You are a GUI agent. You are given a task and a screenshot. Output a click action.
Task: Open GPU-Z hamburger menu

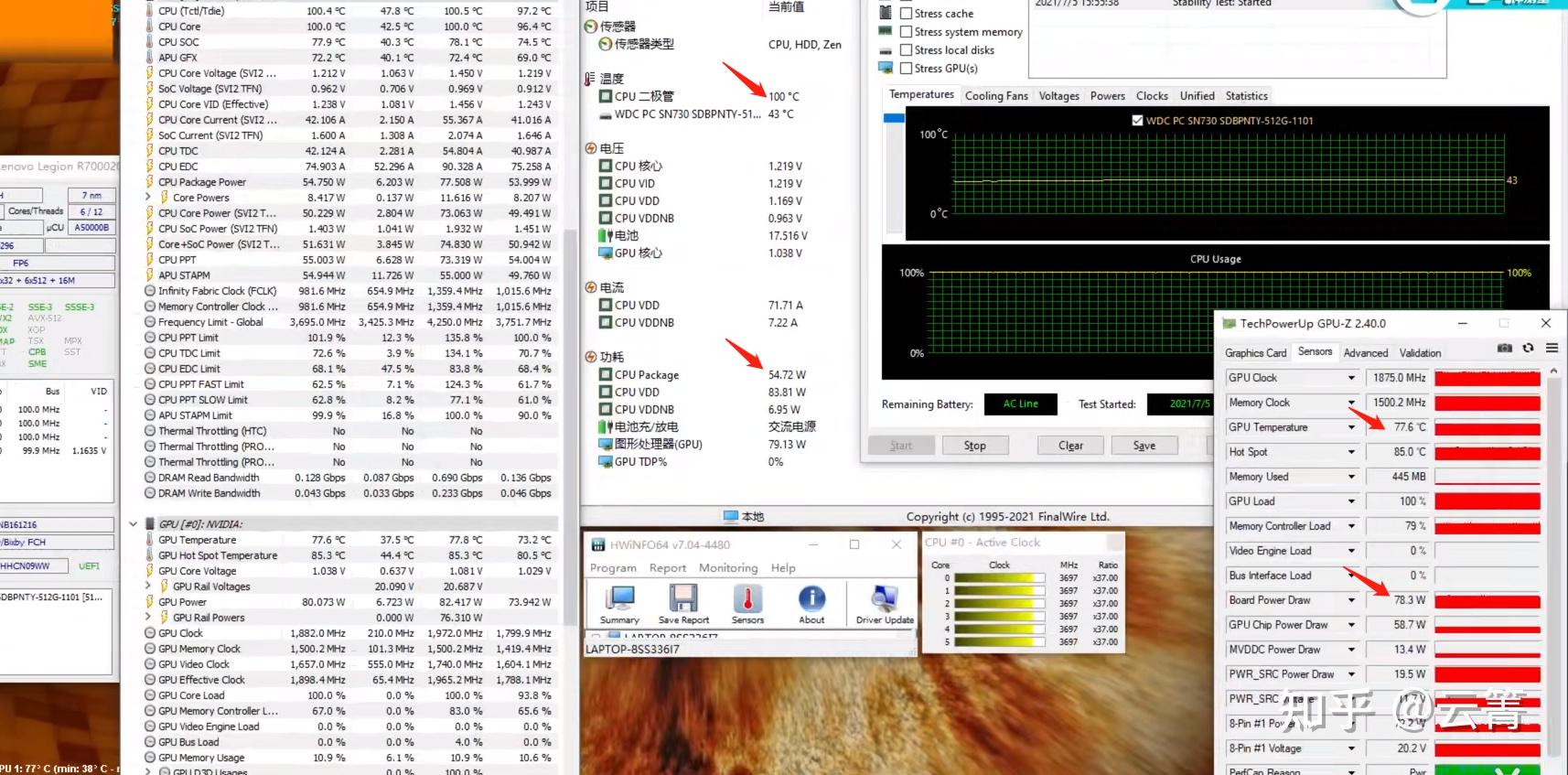point(1552,349)
